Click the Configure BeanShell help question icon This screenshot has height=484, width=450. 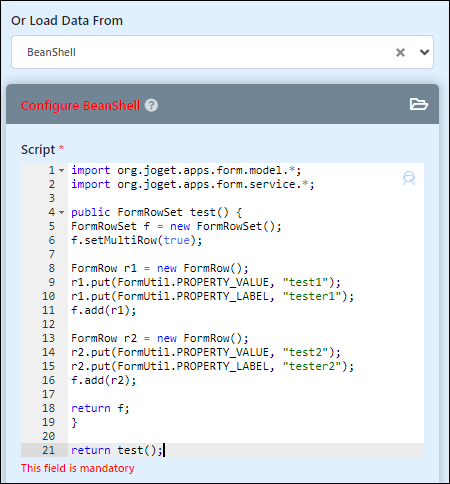point(151,105)
